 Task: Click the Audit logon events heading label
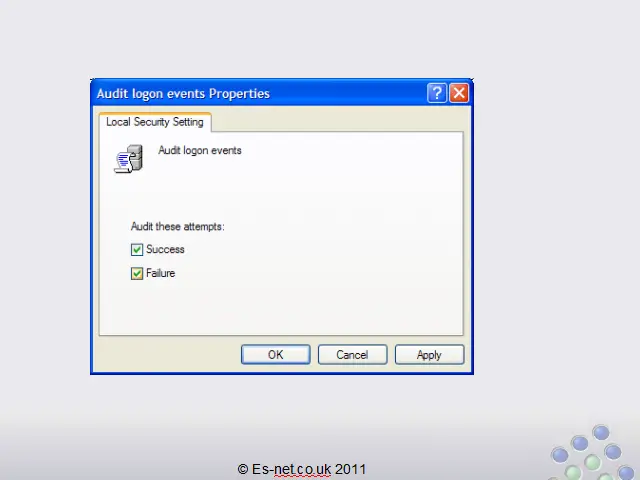[200, 151]
